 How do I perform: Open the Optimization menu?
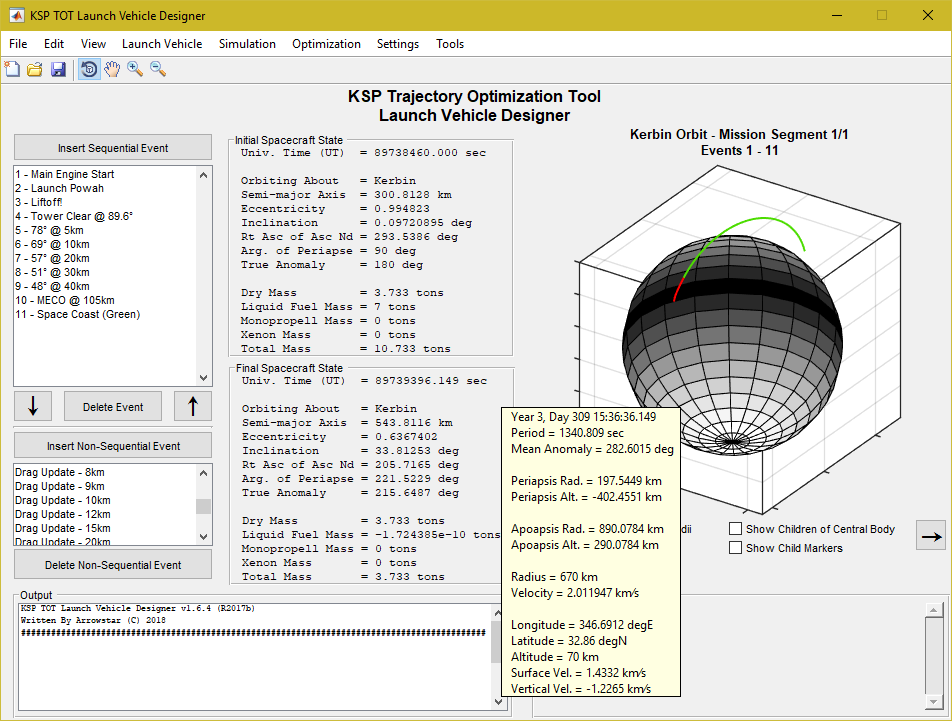point(326,44)
